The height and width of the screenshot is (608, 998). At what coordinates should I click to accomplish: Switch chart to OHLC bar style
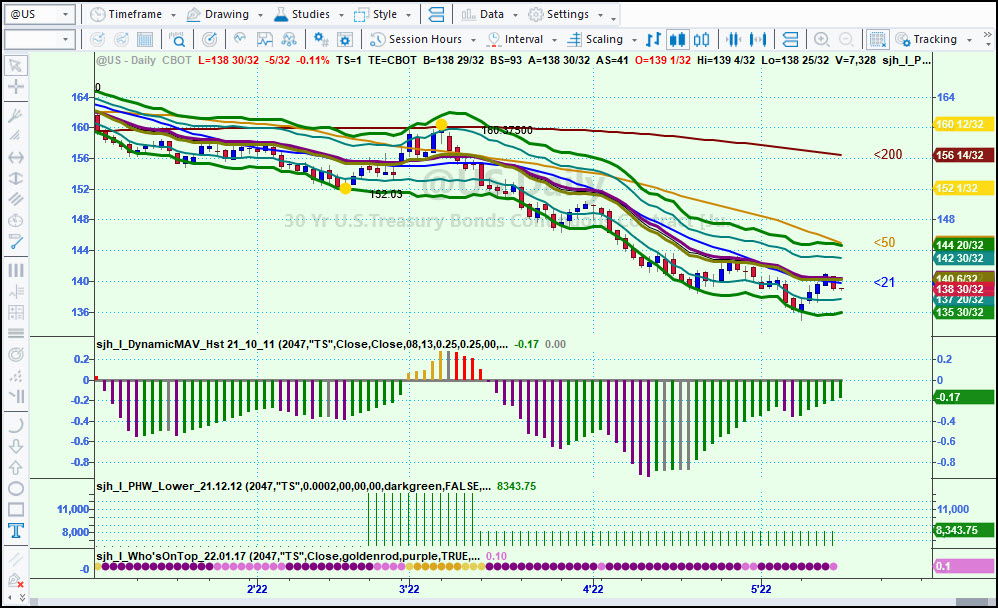click(653, 39)
